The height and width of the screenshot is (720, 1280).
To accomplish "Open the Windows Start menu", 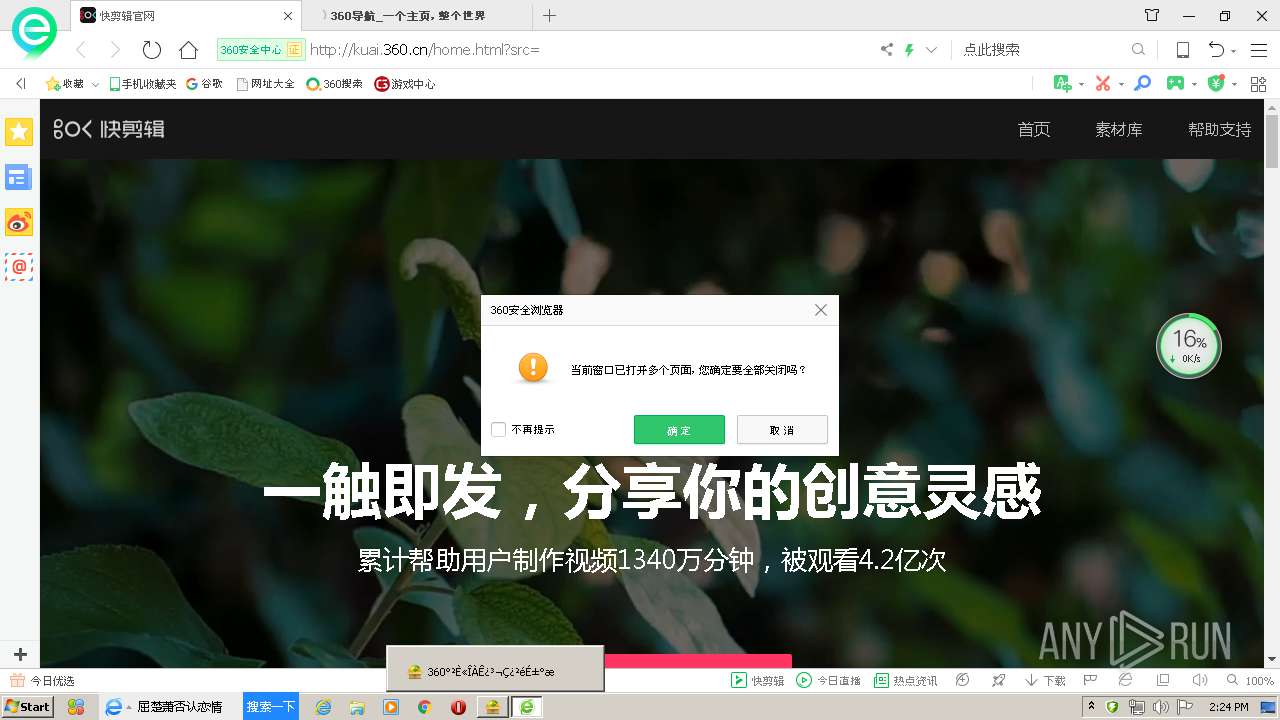I will coord(28,707).
